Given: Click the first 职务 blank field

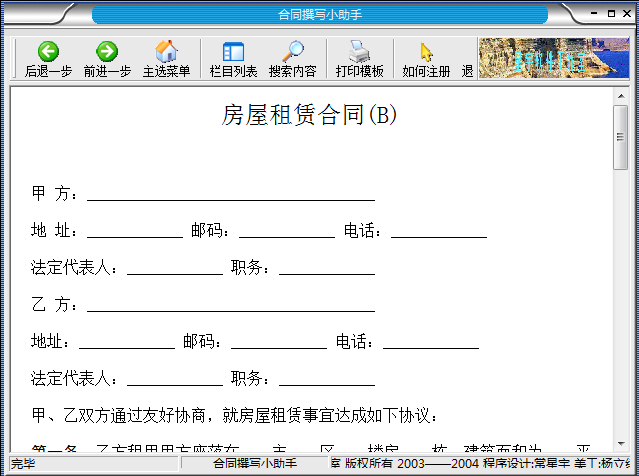Looking at the screenshot, I should (326, 267).
